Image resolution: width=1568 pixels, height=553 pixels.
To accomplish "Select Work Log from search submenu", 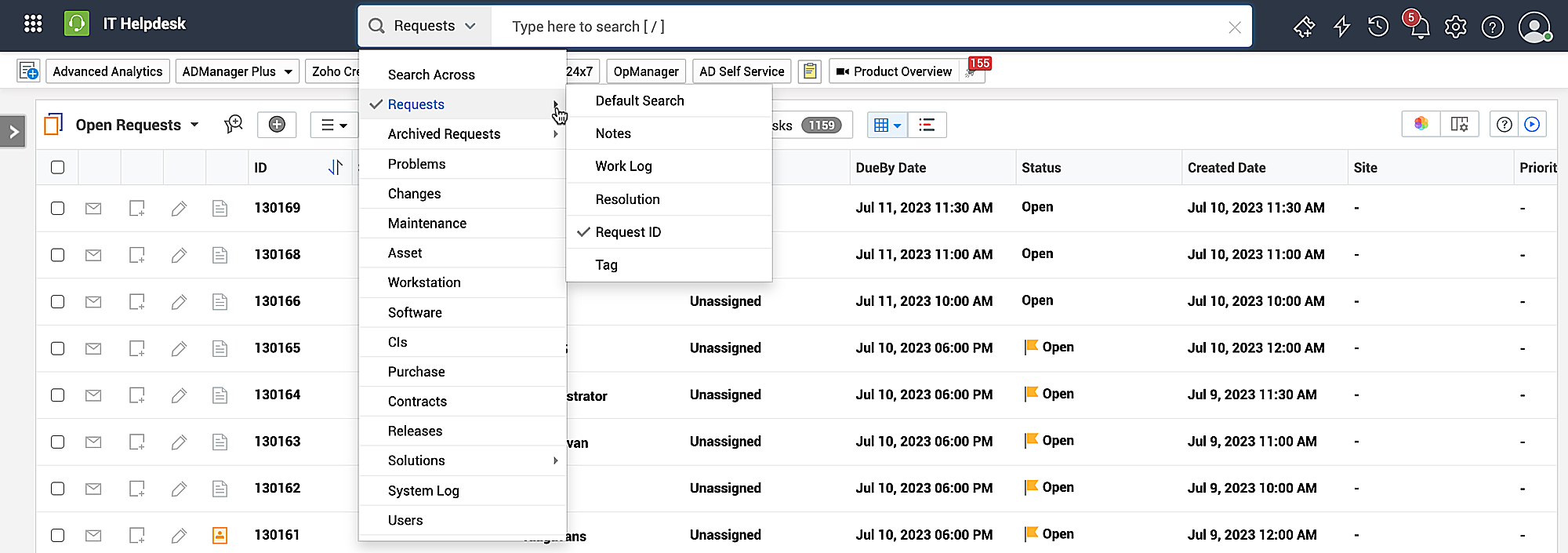I will pyautogui.click(x=623, y=166).
